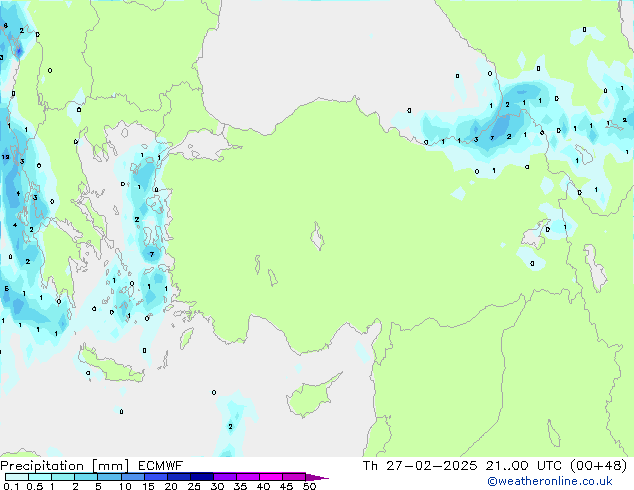Click the '10' legend scale label
Screen dimensions: 634x490
[125, 486]
